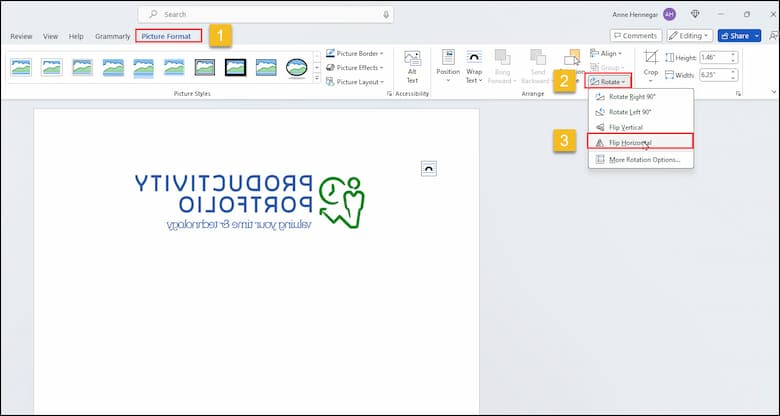Expand the Picture Border dropdown
This screenshot has height=416, width=780.
pos(355,54)
